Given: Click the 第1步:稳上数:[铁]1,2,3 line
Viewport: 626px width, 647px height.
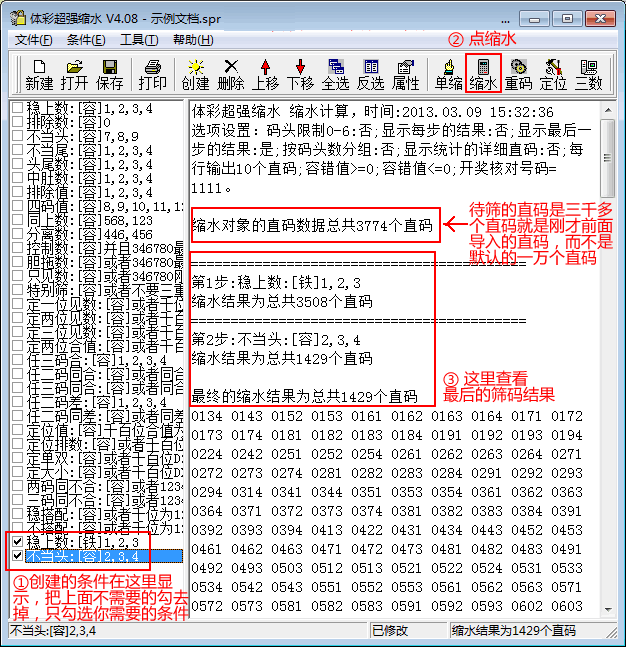Looking at the screenshot, I should tap(276, 283).
